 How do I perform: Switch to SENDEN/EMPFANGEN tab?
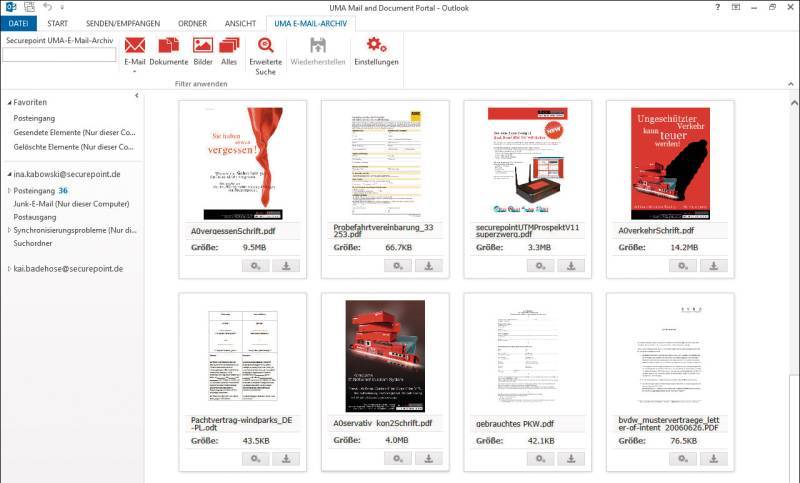tap(123, 23)
